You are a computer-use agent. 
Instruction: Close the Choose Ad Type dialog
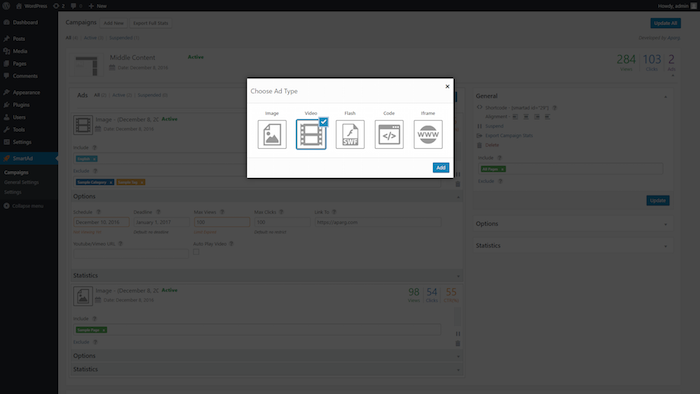[x=447, y=87]
